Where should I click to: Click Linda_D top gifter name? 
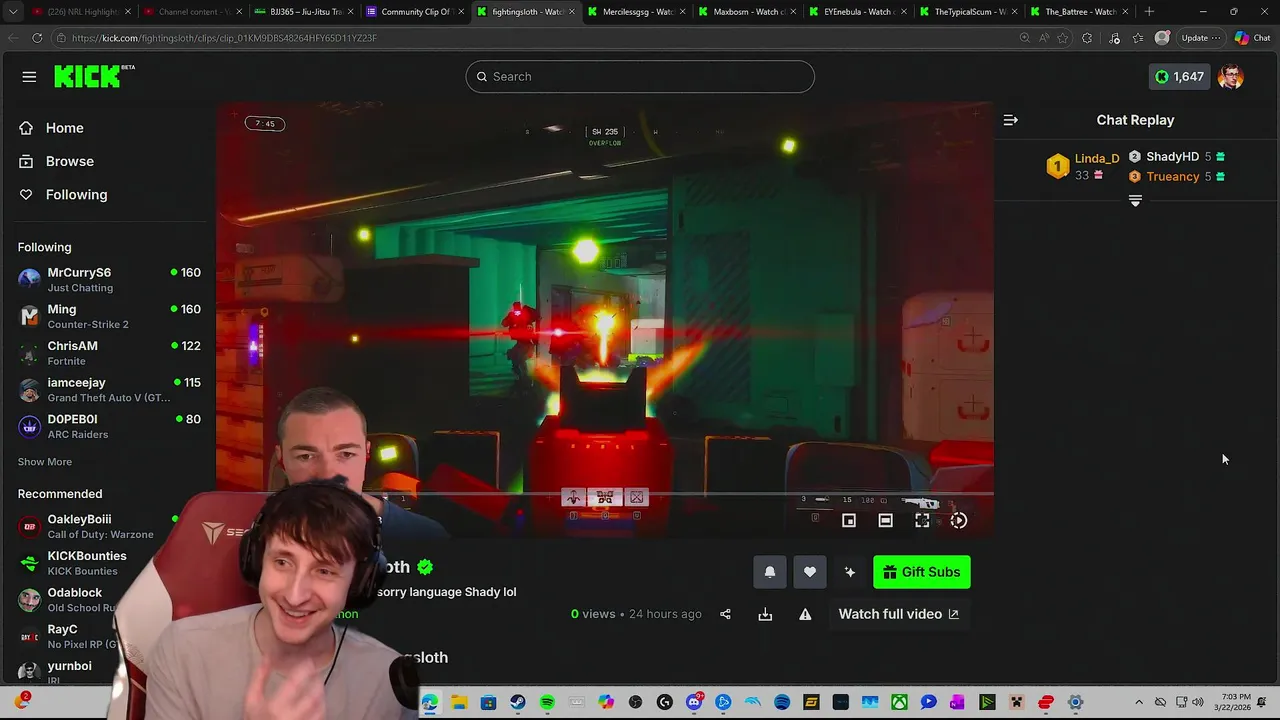click(x=1097, y=159)
